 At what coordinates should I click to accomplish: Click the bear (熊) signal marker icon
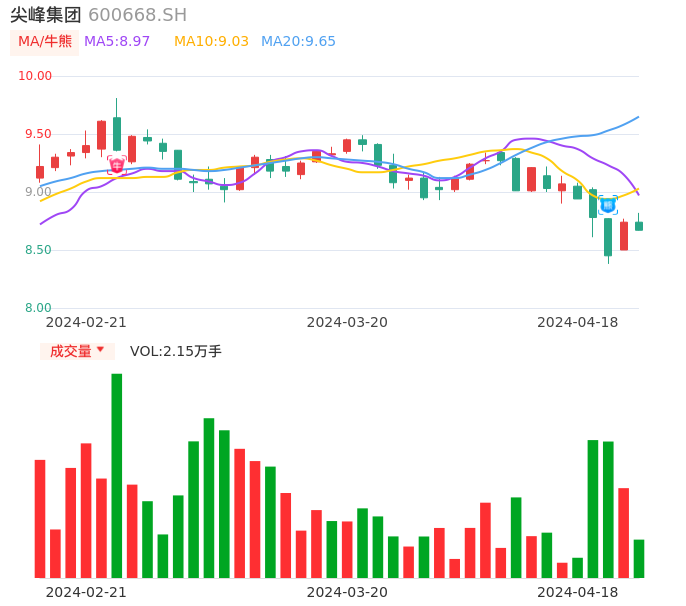click(608, 205)
